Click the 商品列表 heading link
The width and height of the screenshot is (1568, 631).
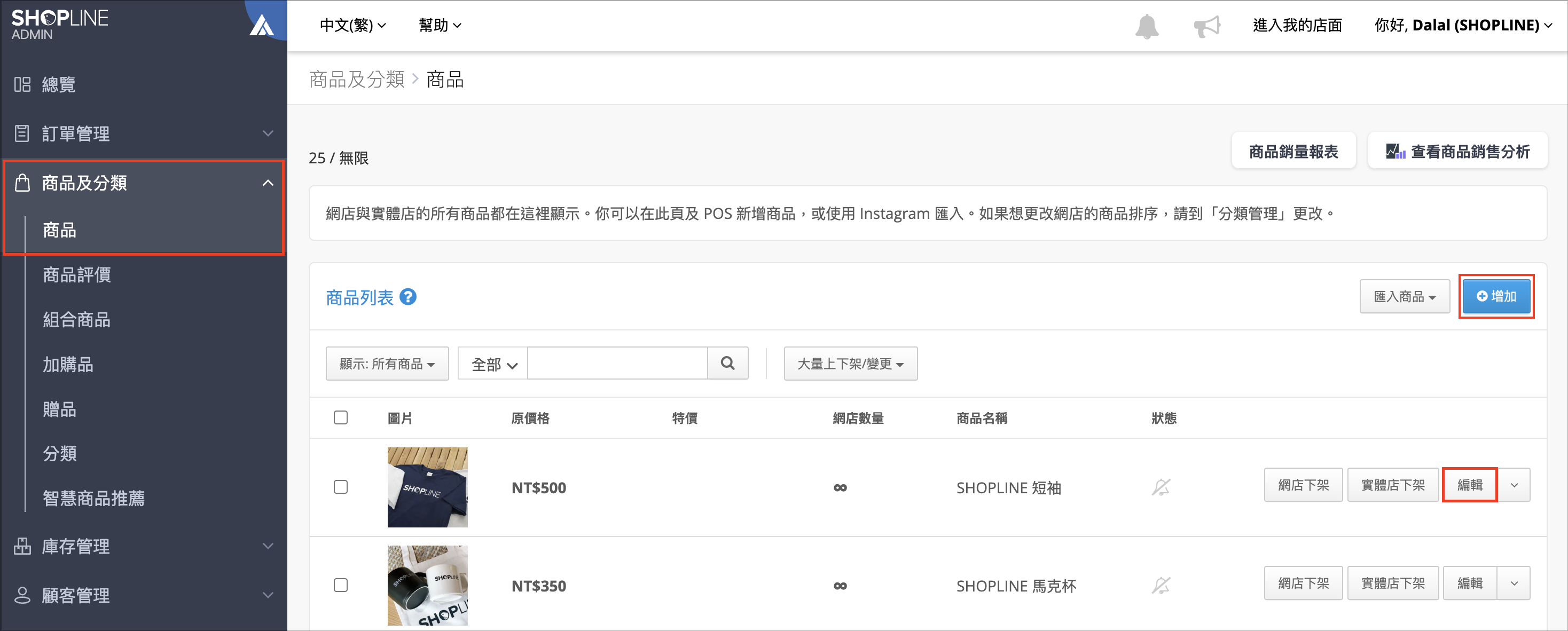(360, 297)
